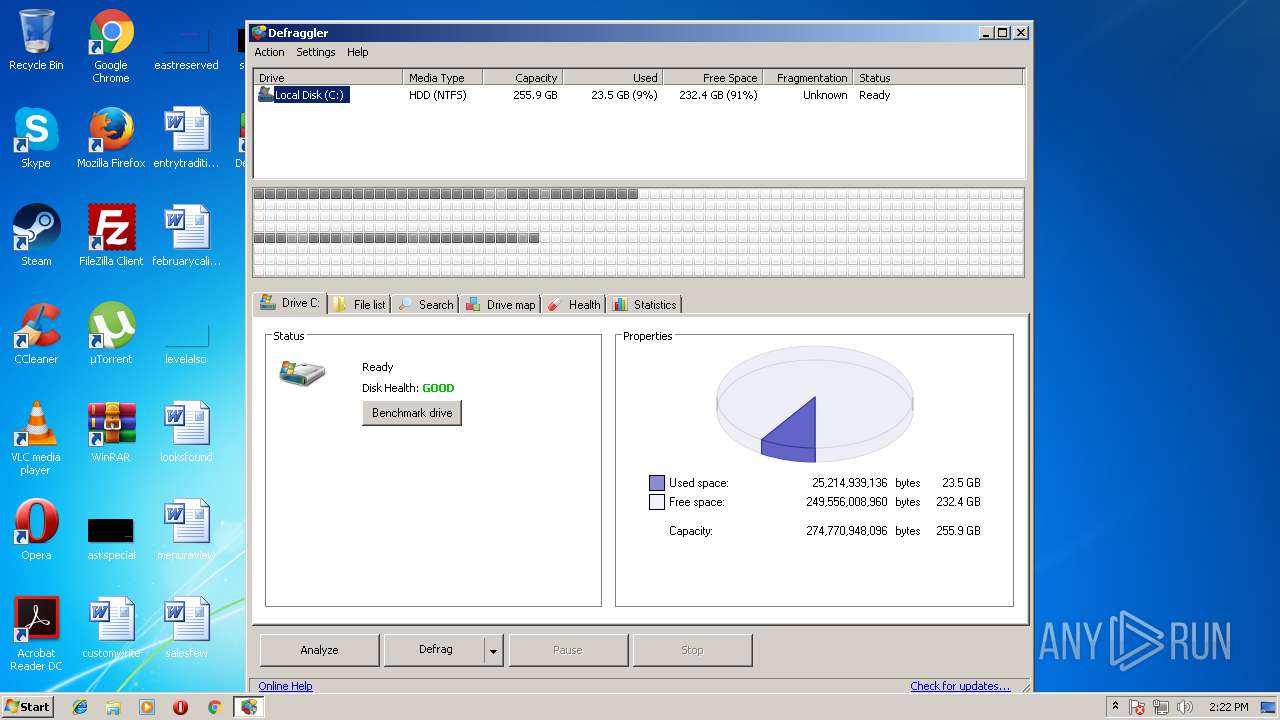Launch CCleaner from the desktop

click(x=36, y=334)
